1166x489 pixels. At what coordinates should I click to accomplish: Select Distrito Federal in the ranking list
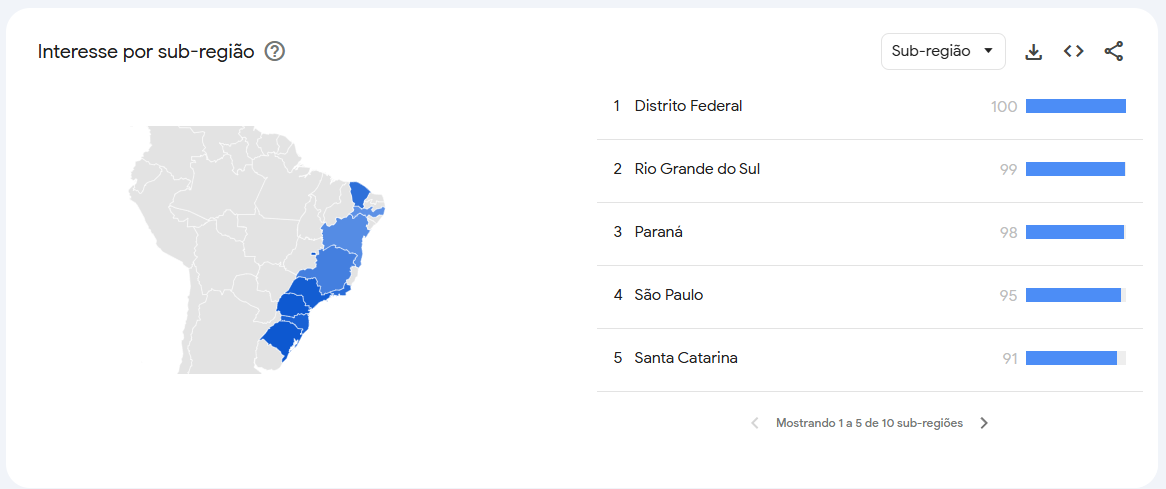pos(688,106)
